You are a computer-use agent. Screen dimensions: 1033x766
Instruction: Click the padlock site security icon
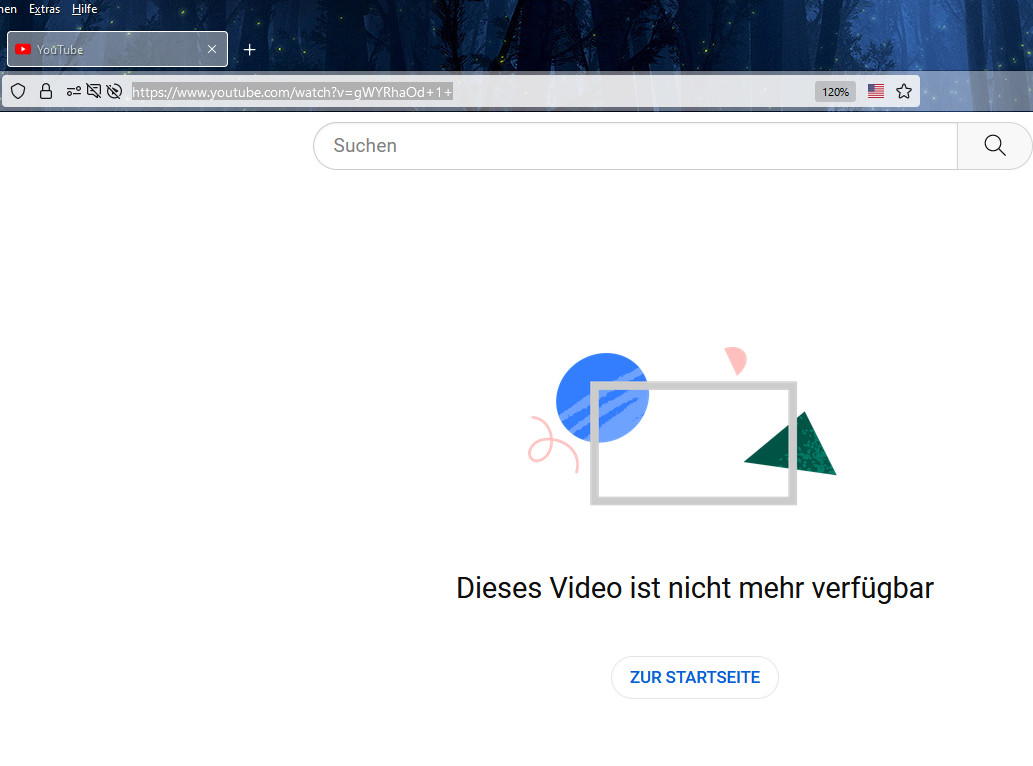pyautogui.click(x=45, y=91)
